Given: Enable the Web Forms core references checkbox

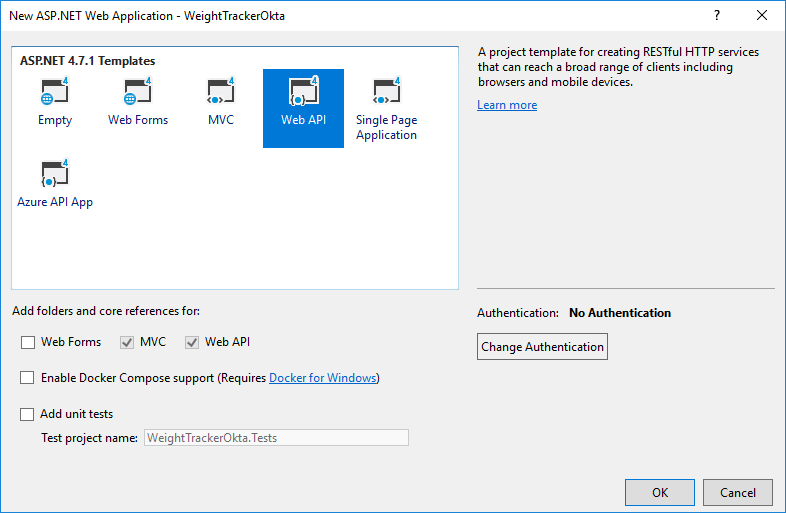Looking at the screenshot, I should (x=28, y=343).
